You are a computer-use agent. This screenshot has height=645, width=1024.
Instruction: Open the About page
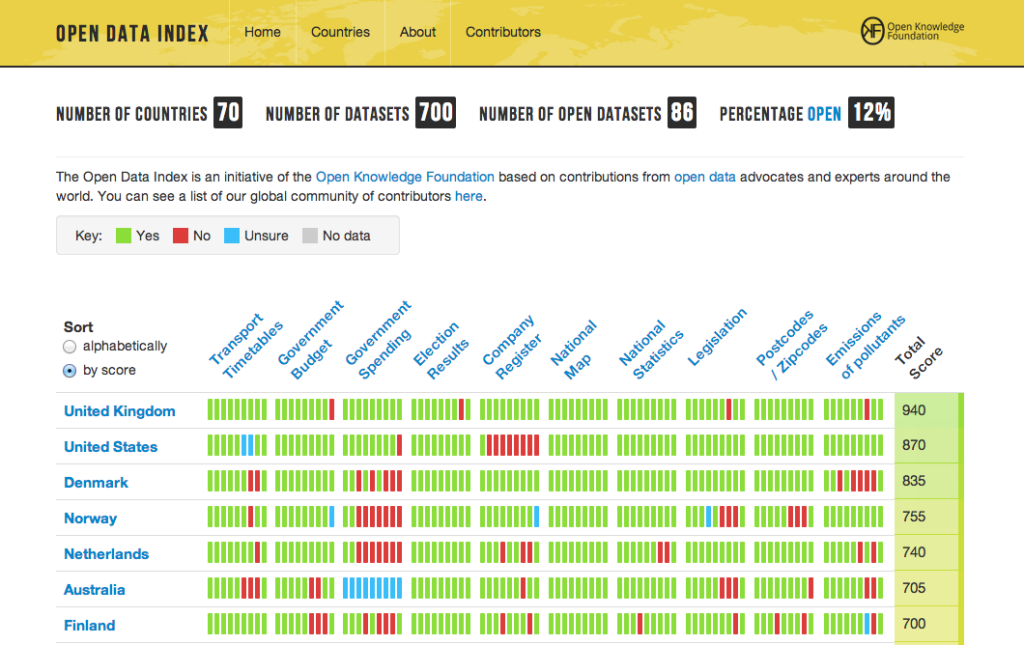click(x=417, y=32)
